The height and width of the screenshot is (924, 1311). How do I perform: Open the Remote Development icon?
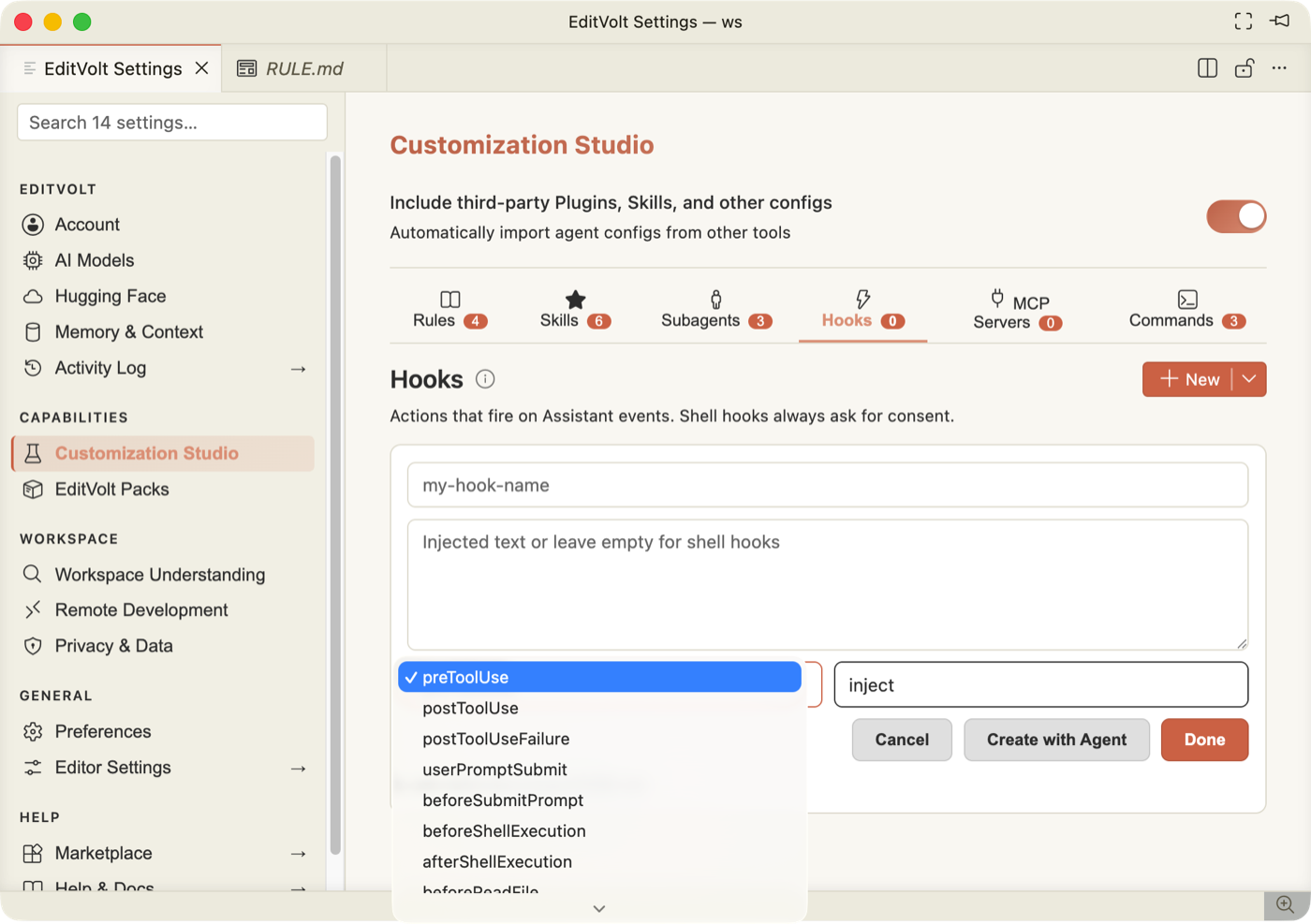(33, 610)
